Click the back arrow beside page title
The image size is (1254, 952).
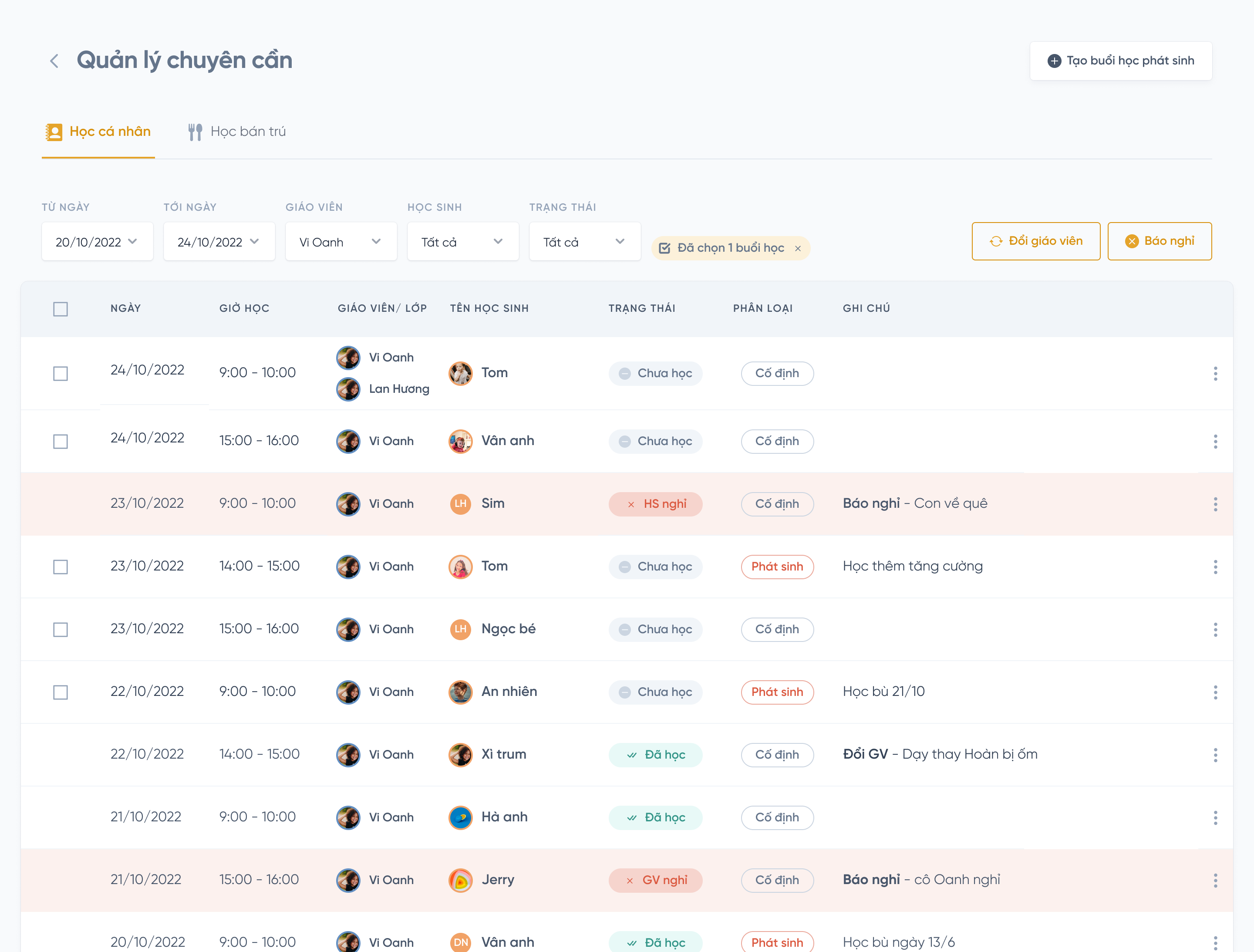pos(54,61)
